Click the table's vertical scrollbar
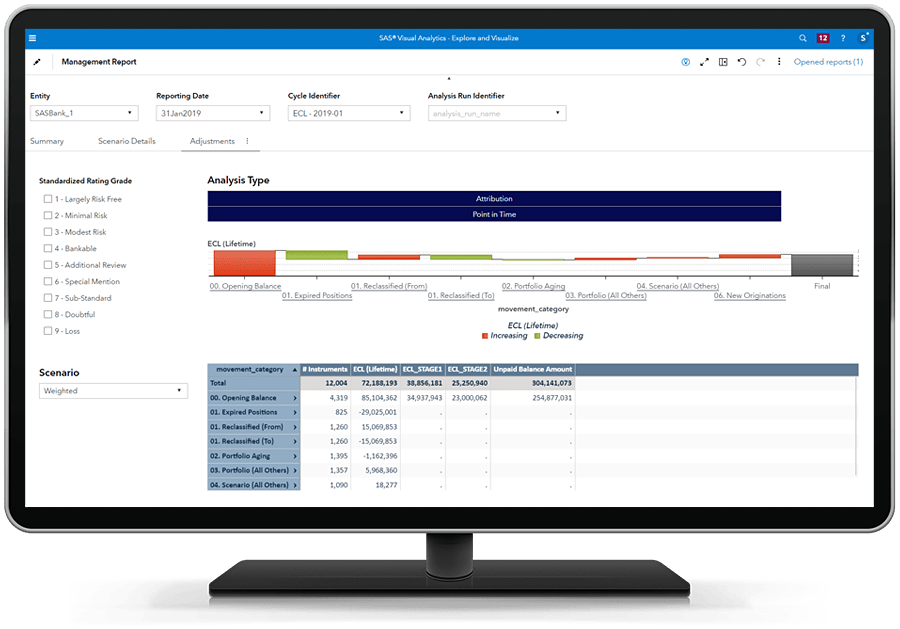Viewport: 900px width, 629px height. 856,426
